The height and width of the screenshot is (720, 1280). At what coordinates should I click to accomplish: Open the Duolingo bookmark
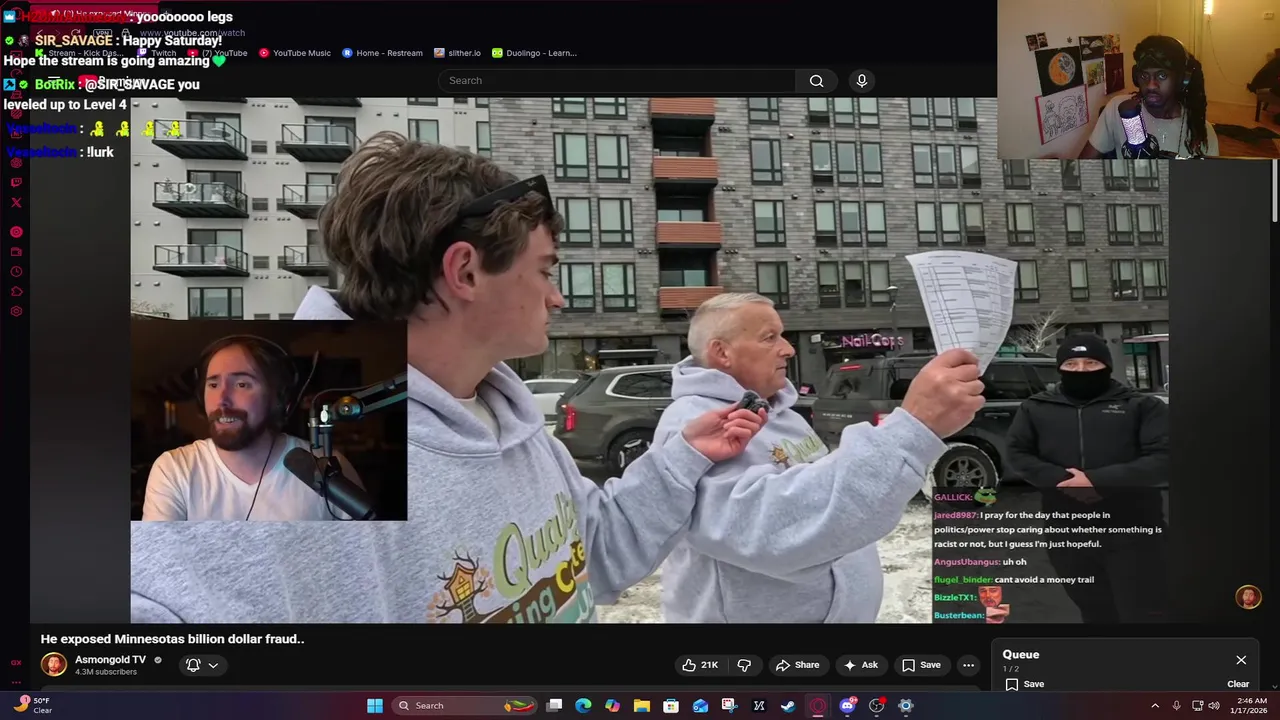[x=534, y=53]
